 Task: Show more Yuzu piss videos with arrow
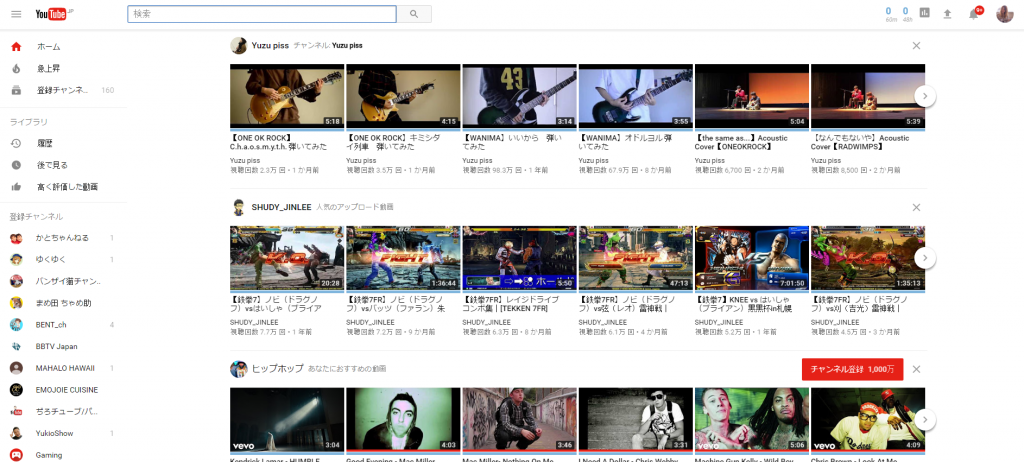tap(925, 96)
